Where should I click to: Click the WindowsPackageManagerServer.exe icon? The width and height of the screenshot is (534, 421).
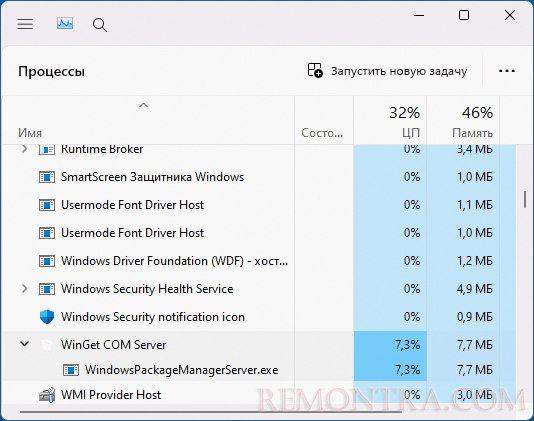[x=71, y=370]
